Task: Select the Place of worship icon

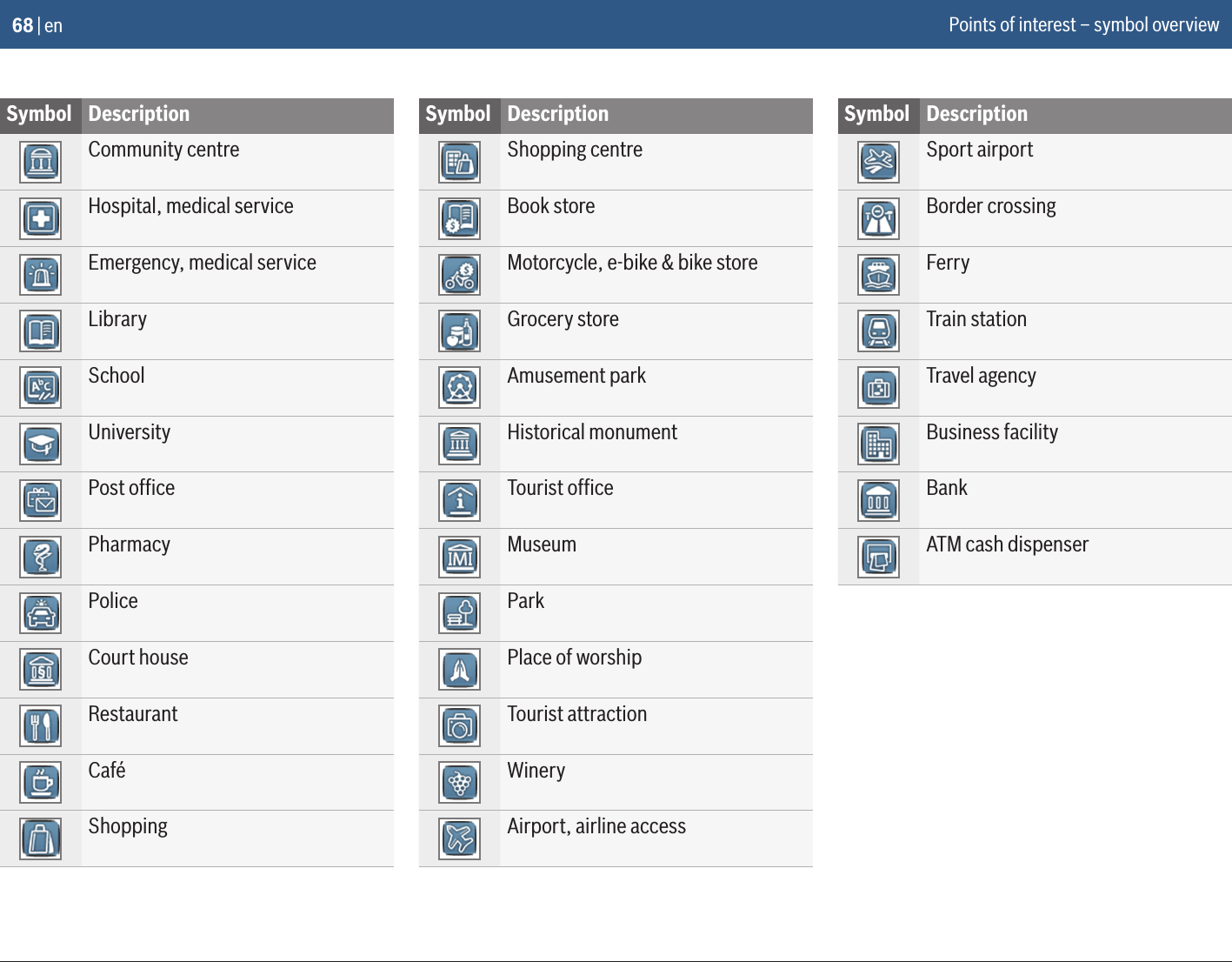Action: [460, 670]
